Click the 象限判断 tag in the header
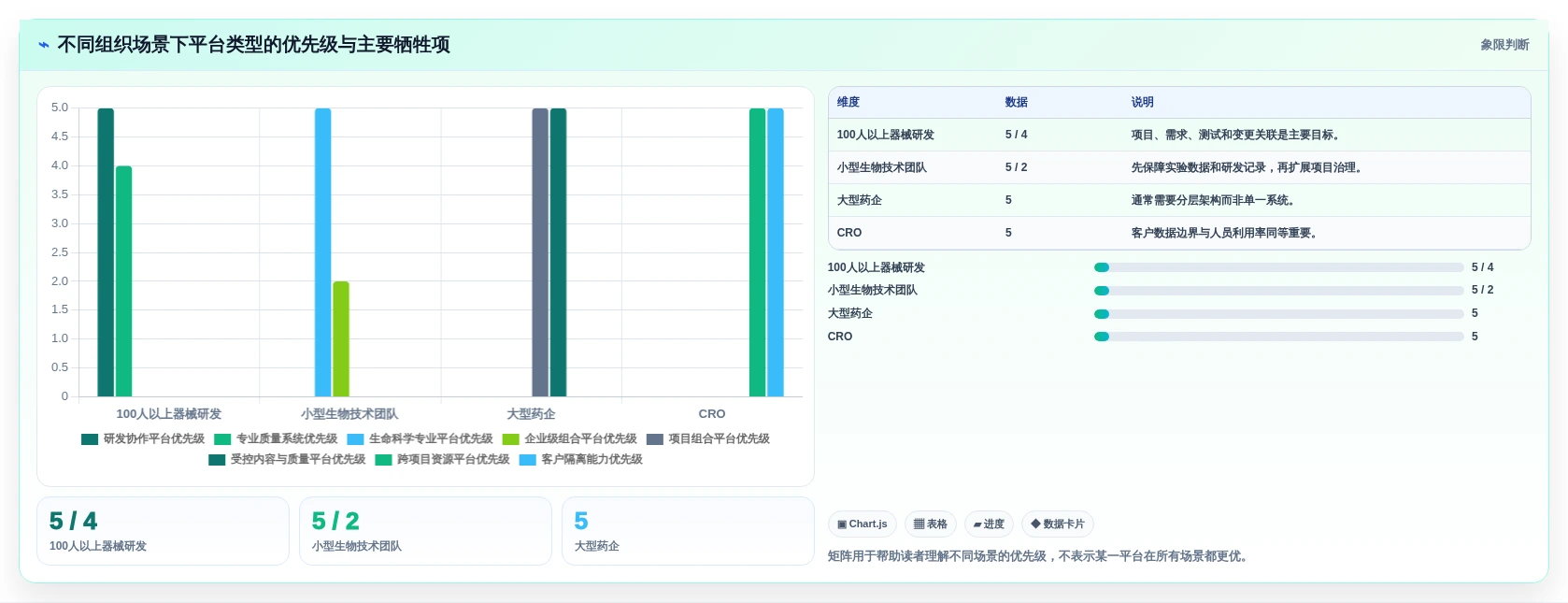 click(x=1504, y=45)
